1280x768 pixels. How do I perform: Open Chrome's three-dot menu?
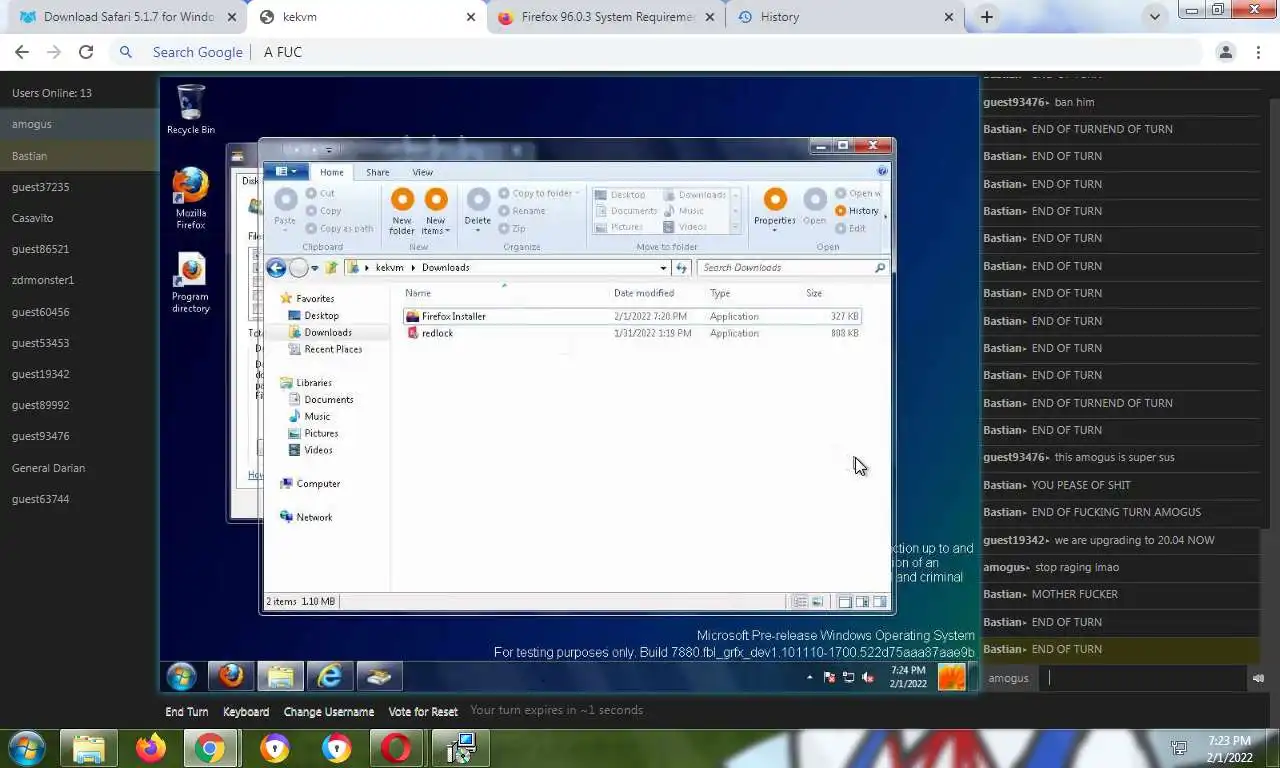(1258, 52)
